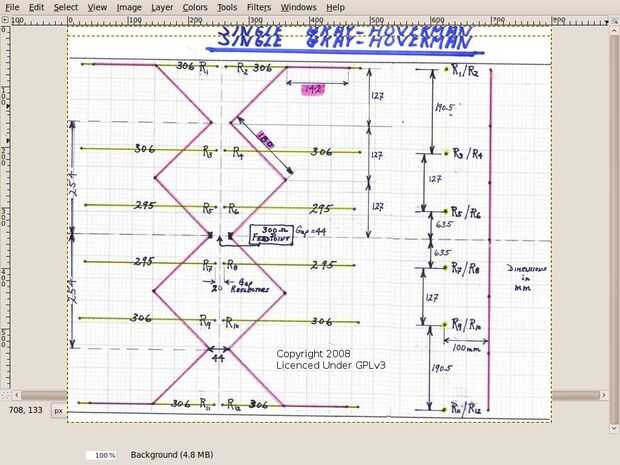
Task: Open the Select menu
Action: 66,8
